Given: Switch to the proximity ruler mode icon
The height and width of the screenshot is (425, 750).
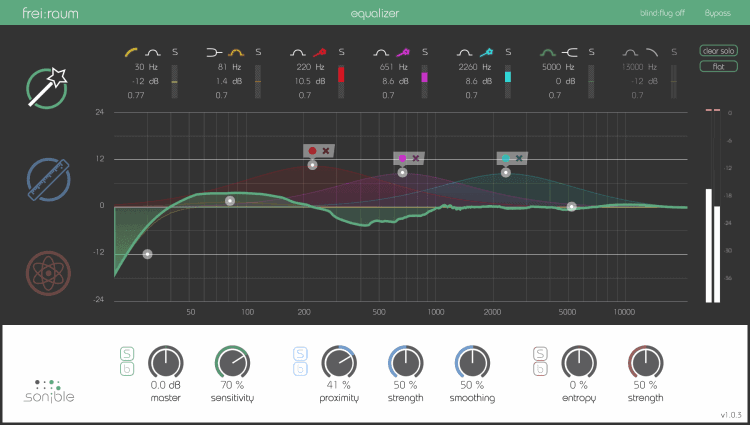Looking at the screenshot, I should coord(48,179).
